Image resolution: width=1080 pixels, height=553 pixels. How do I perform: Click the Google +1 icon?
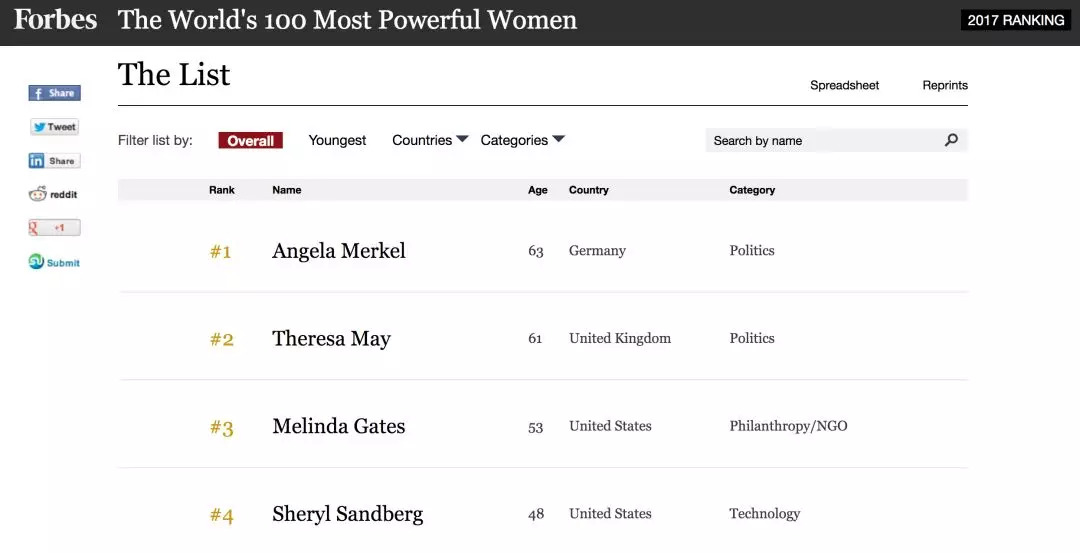click(54, 228)
